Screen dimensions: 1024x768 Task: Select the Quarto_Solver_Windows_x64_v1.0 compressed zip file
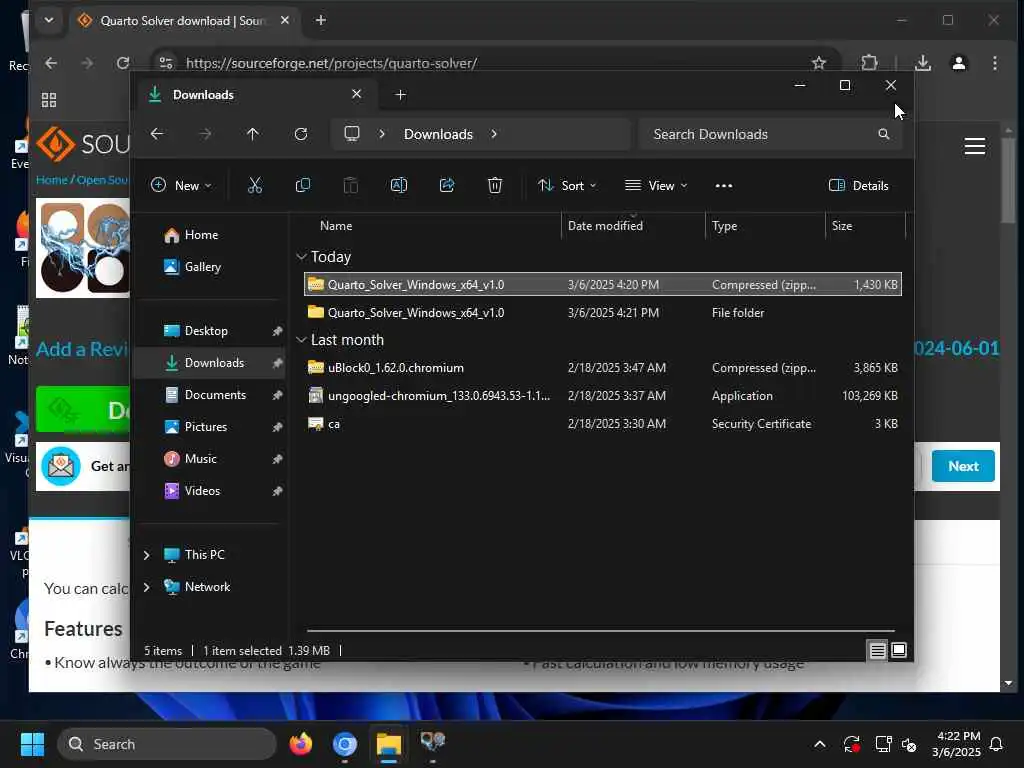pos(603,285)
